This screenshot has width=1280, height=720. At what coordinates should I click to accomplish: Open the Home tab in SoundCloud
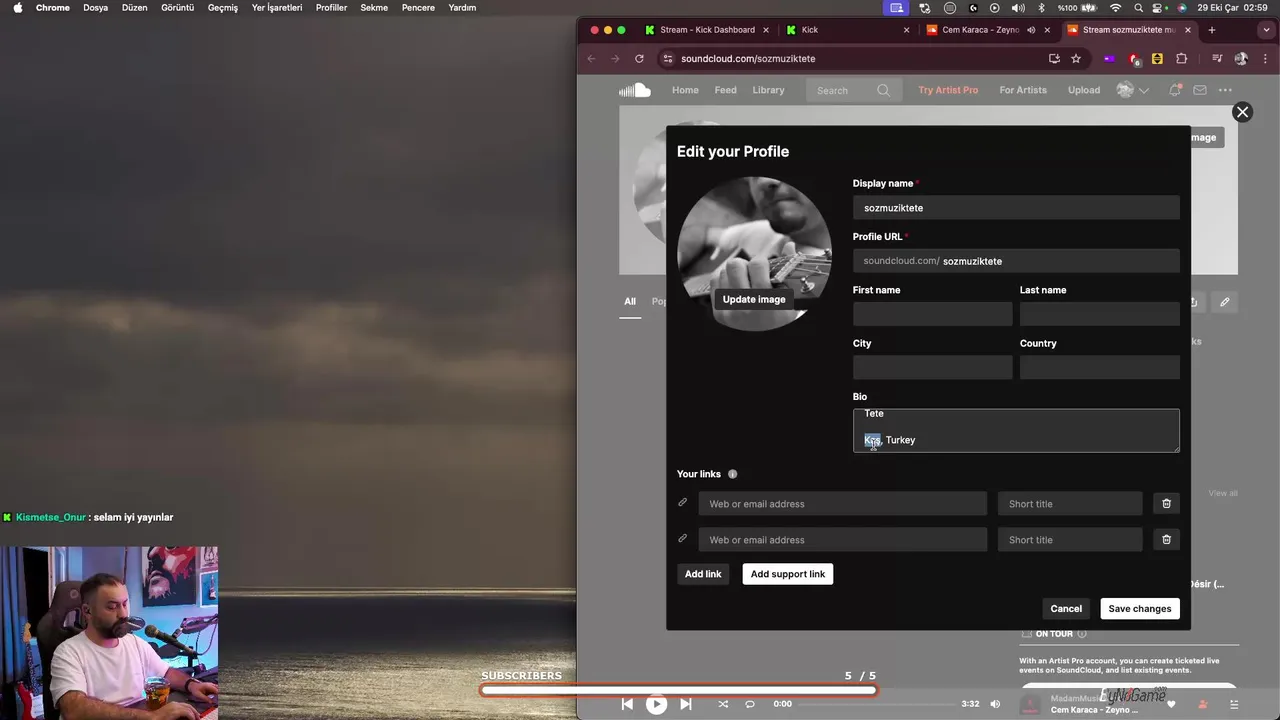coord(685,90)
